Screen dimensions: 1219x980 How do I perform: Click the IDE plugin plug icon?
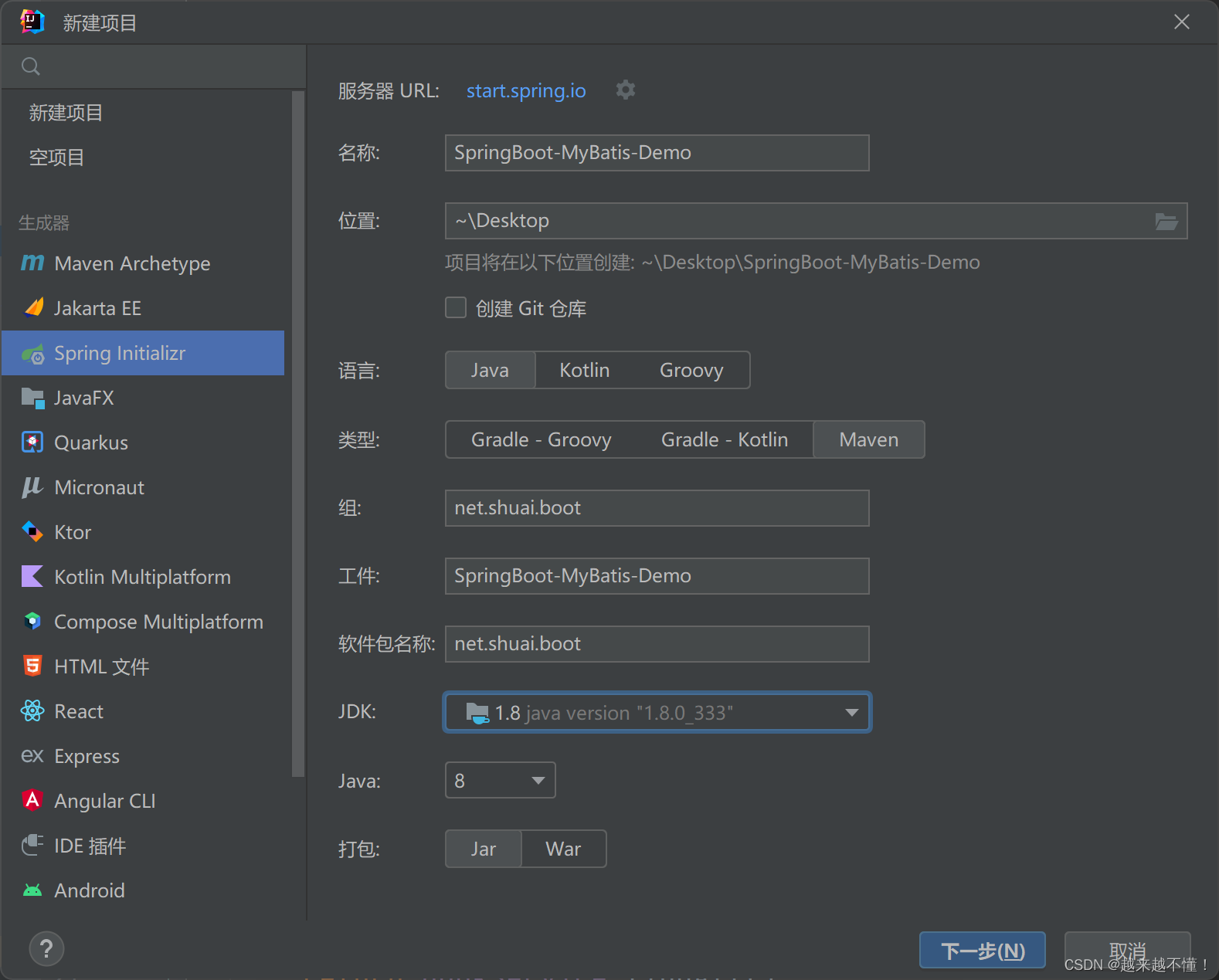[32, 846]
